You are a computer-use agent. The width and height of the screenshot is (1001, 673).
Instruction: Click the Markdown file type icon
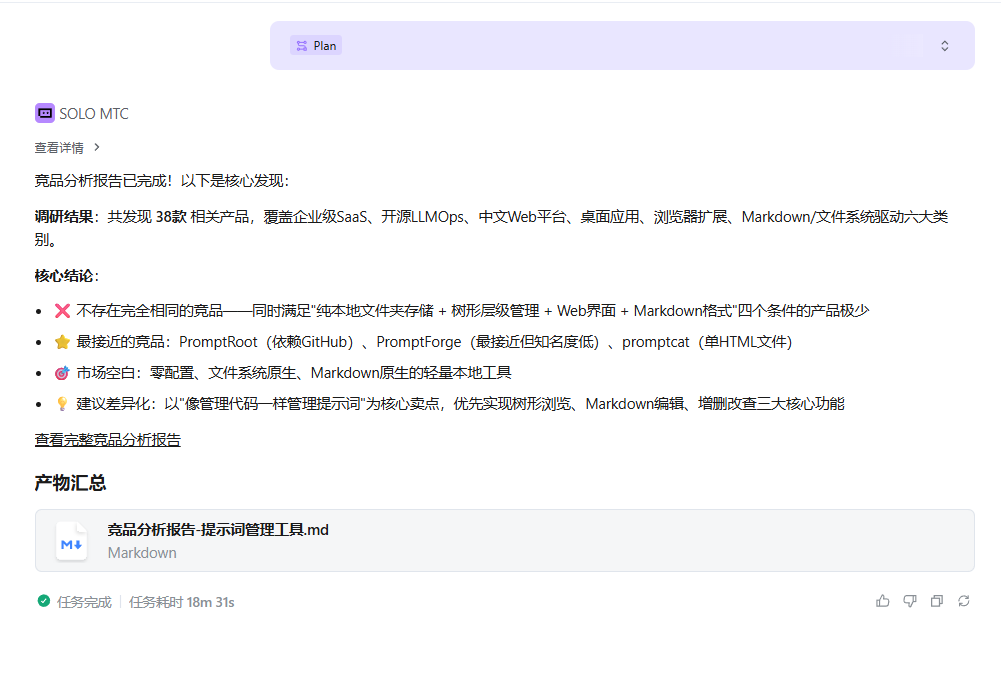click(71, 541)
